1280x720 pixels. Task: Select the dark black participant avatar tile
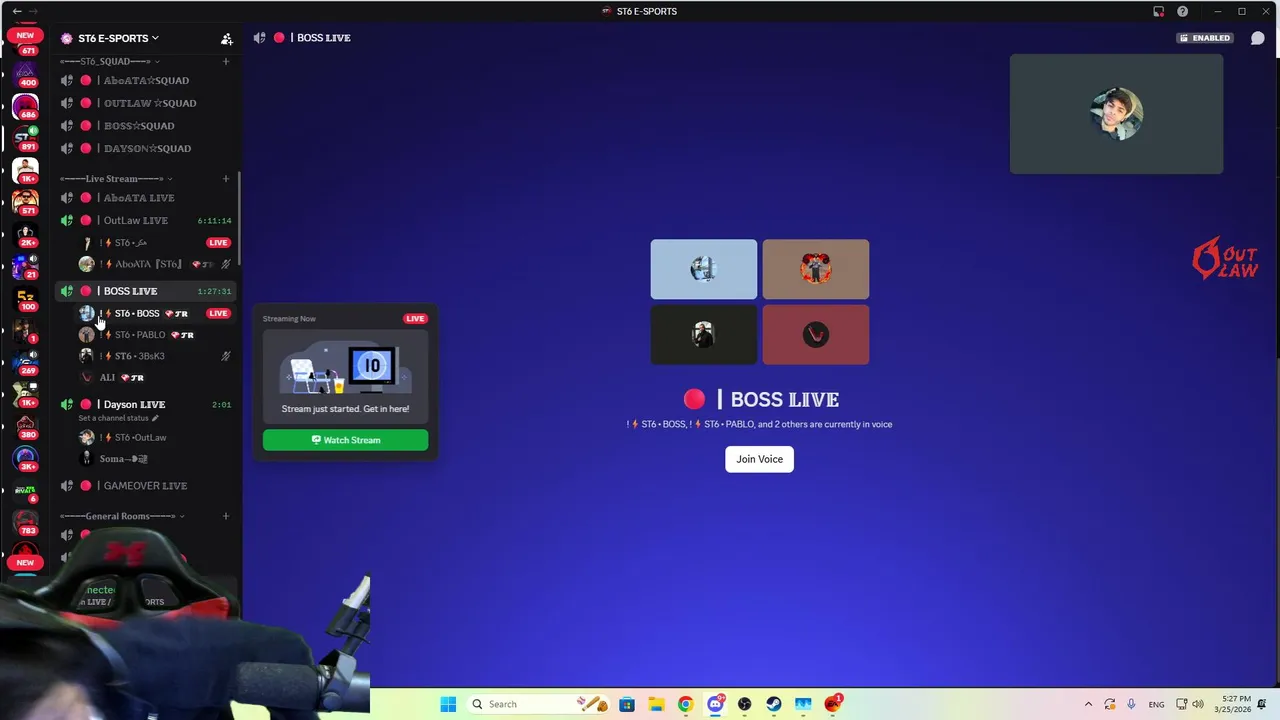tap(704, 335)
